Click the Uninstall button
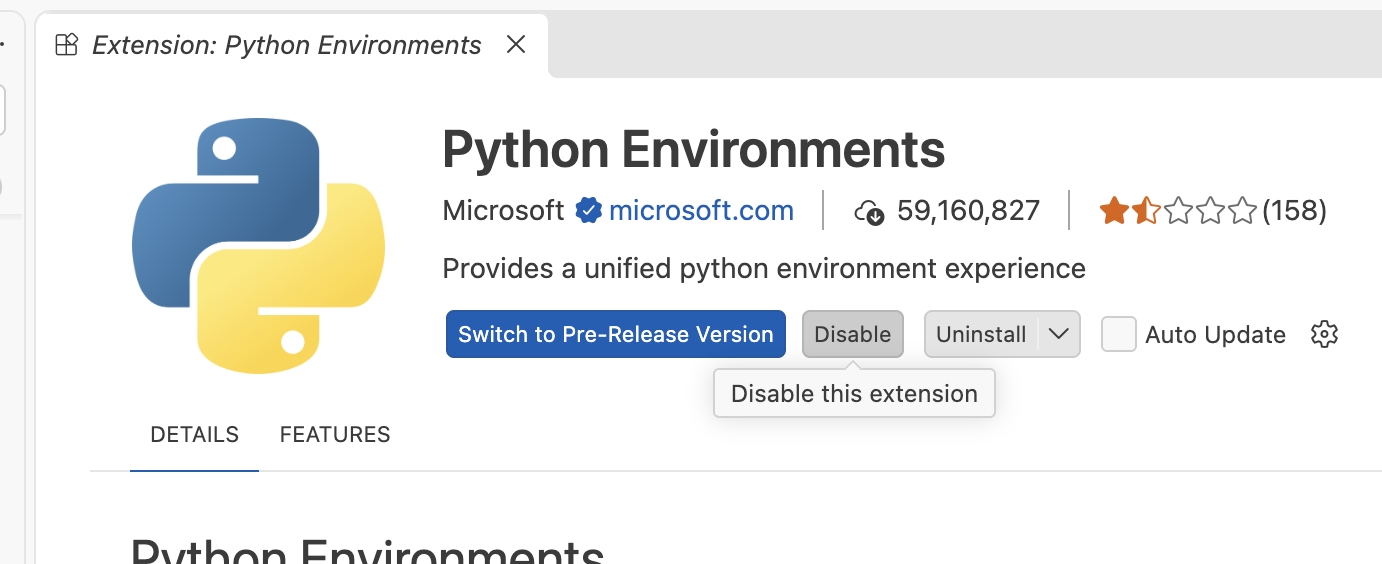The image size is (1382, 564). (x=981, y=334)
